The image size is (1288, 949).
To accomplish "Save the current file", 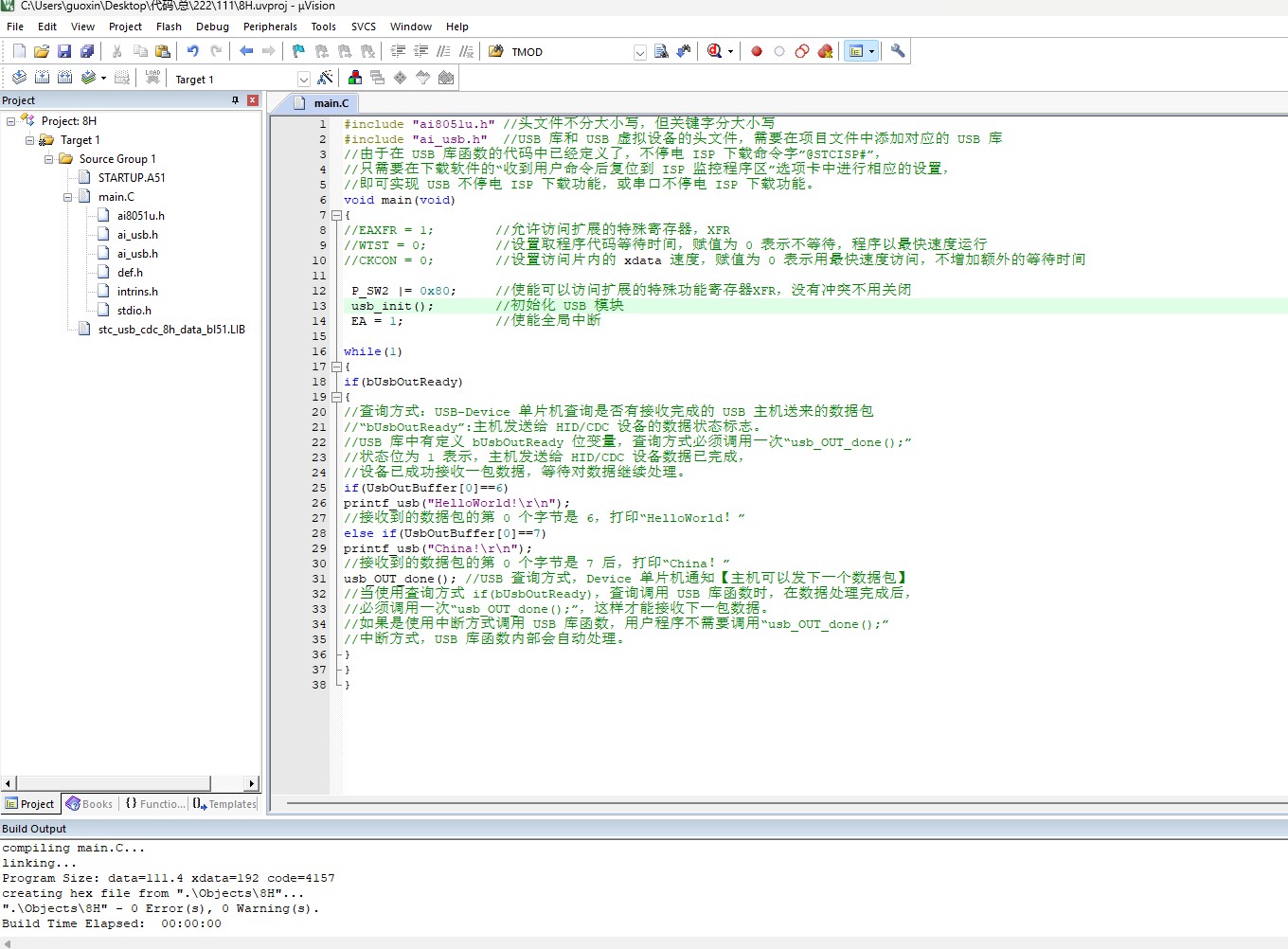I will 64,51.
